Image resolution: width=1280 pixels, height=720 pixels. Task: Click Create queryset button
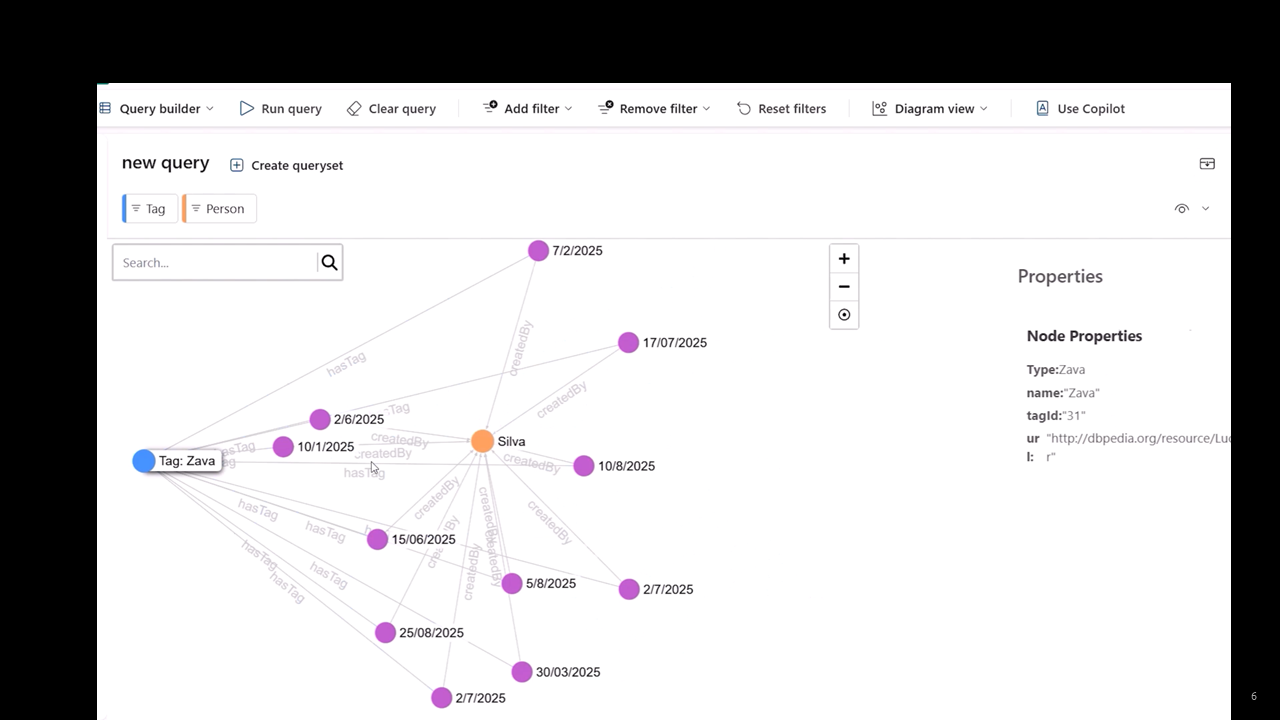287,165
